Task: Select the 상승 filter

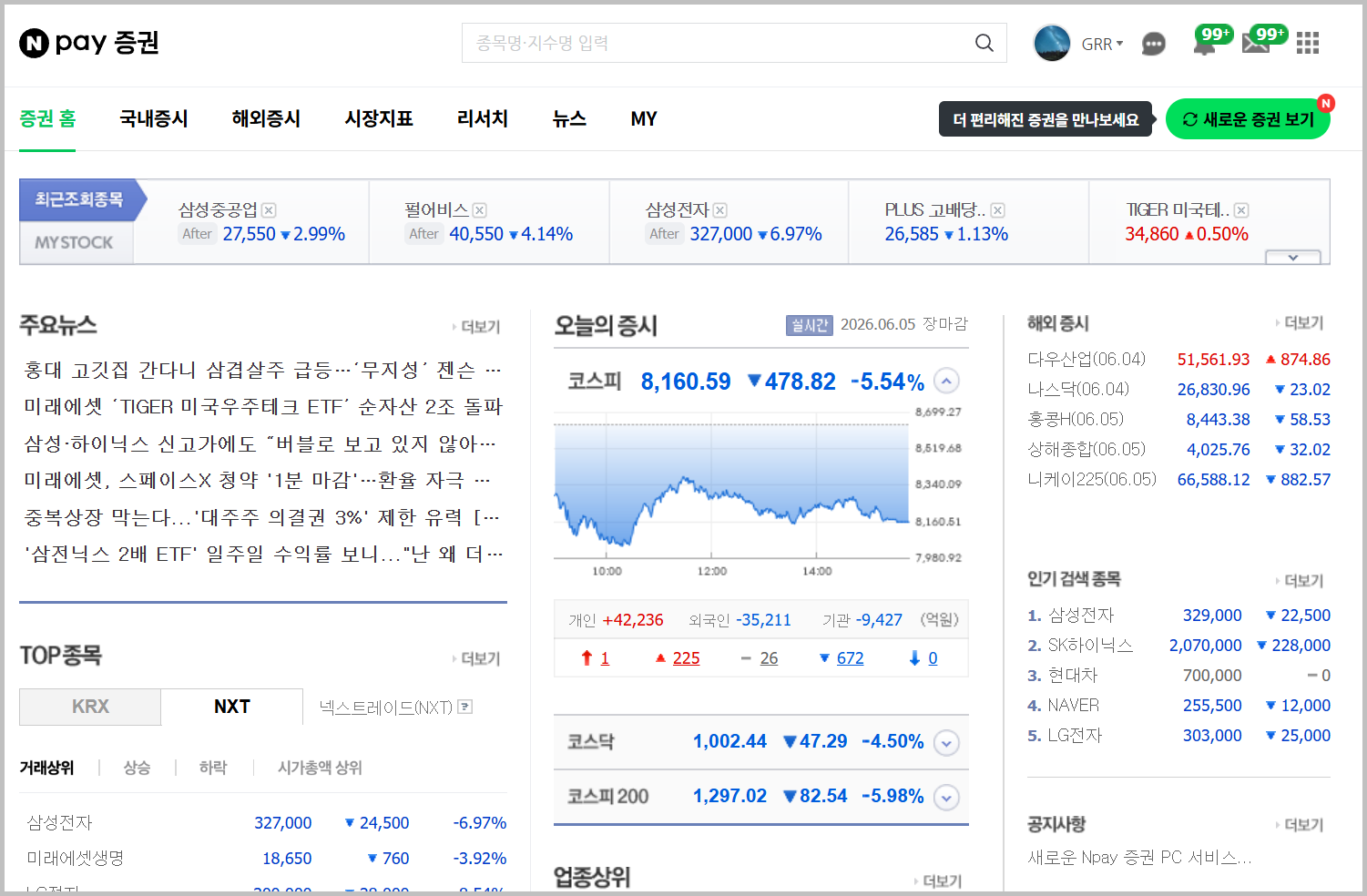Action: [137, 768]
